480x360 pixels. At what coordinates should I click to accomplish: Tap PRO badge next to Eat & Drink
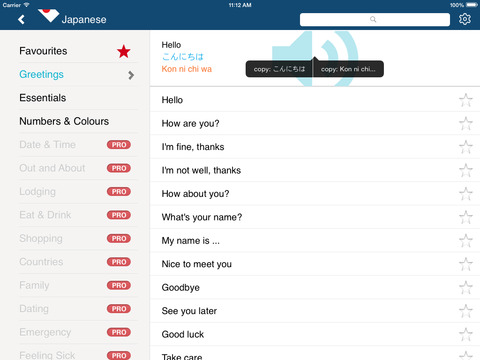(x=119, y=215)
